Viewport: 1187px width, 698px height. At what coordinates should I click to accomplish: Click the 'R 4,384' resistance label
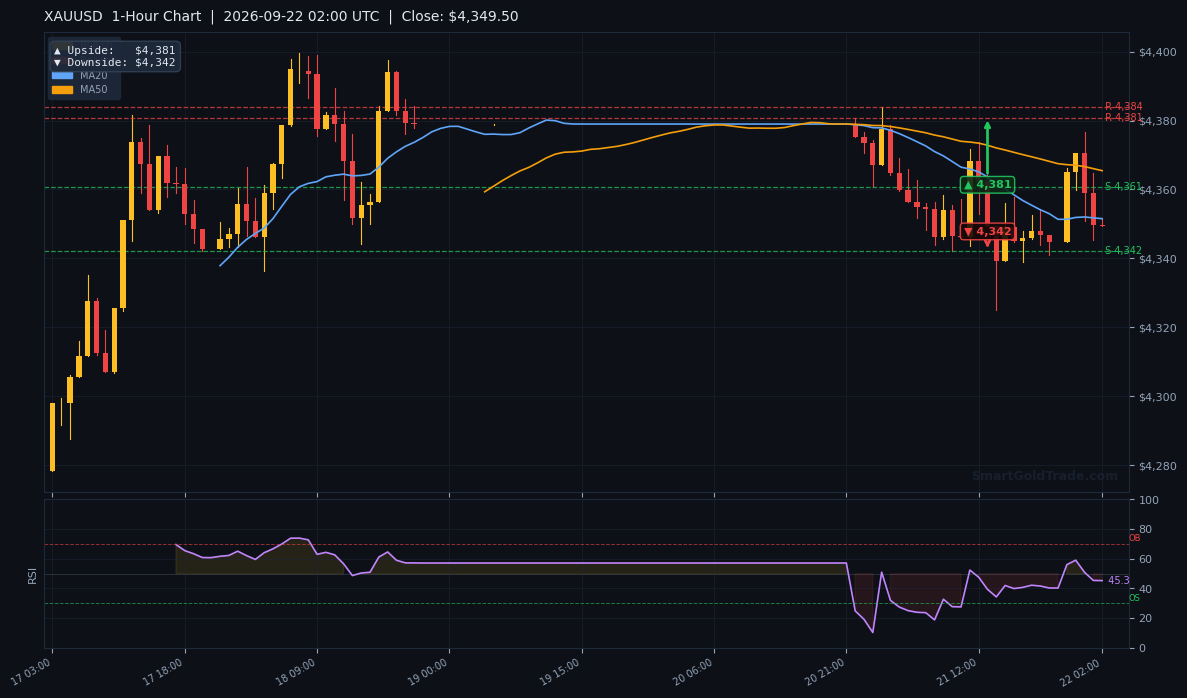click(x=1123, y=107)
